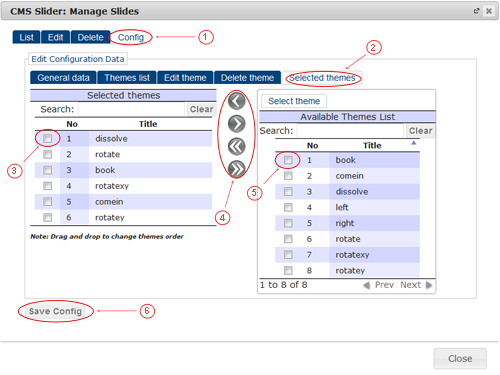The width and height of the screenshot is (500, 375).
Task: Check the book row in Available Themes
Action: [288, 160]
